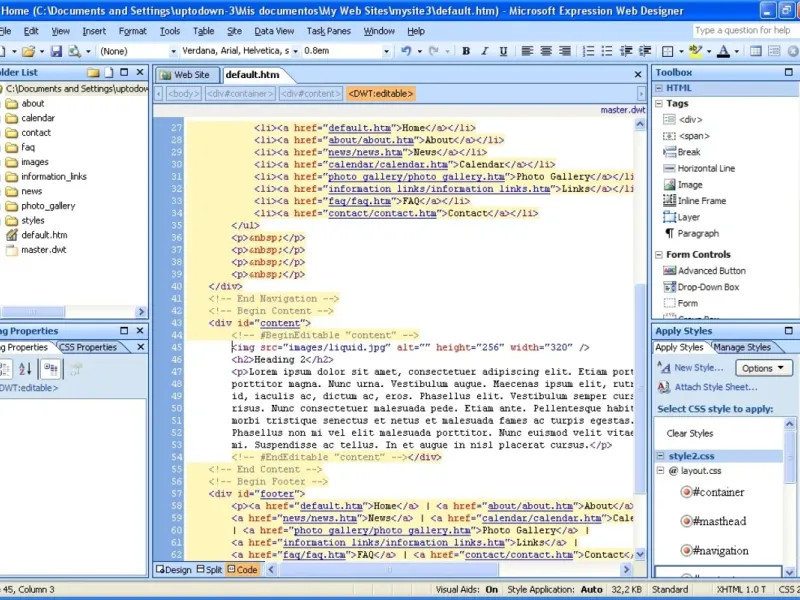
Task: Open the font color dropdown arrow
Action: tap(736, 51)
